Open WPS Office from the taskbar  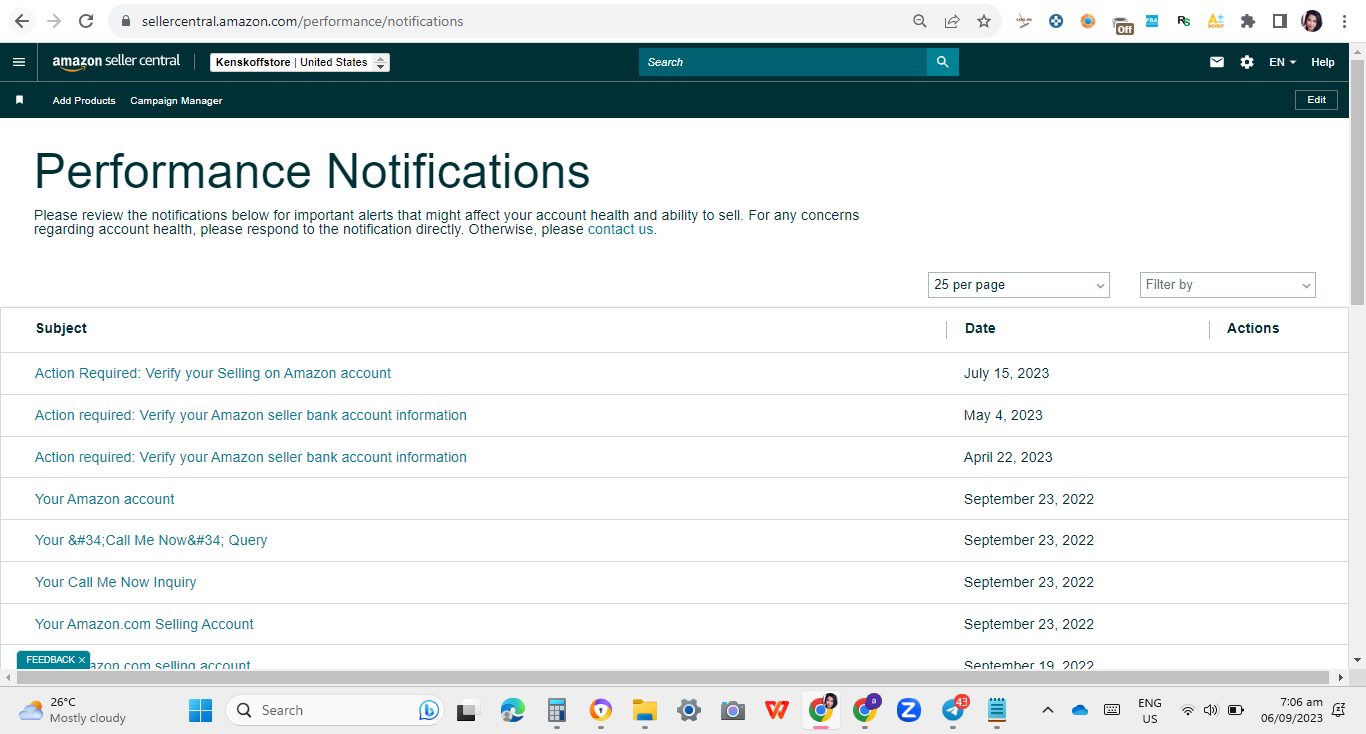coord(777,710)
